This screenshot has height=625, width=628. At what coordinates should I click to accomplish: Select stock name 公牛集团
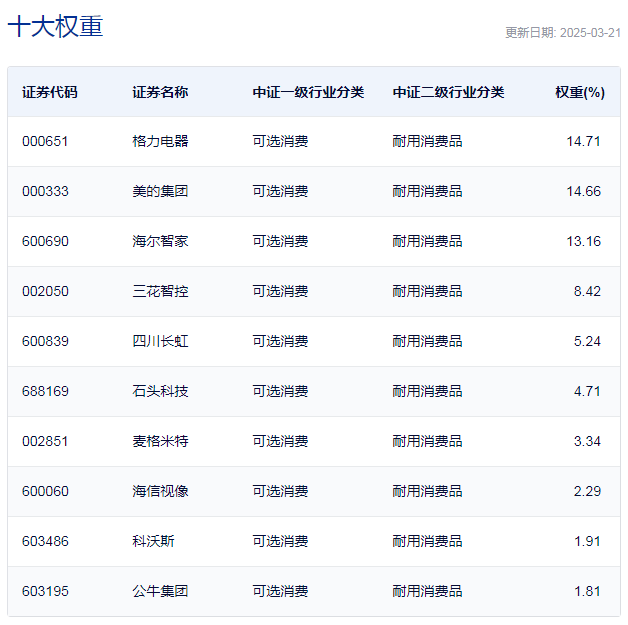[160, 591]
